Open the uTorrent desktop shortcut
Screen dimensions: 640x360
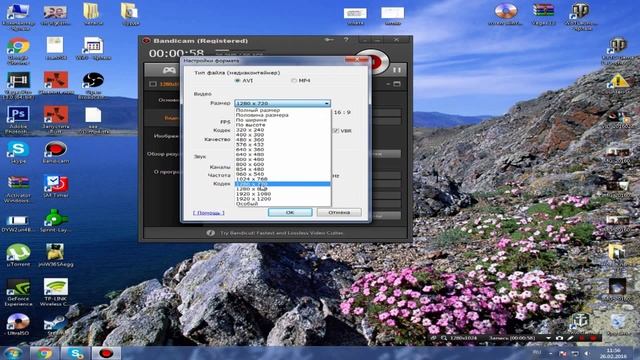coord(18,255)
